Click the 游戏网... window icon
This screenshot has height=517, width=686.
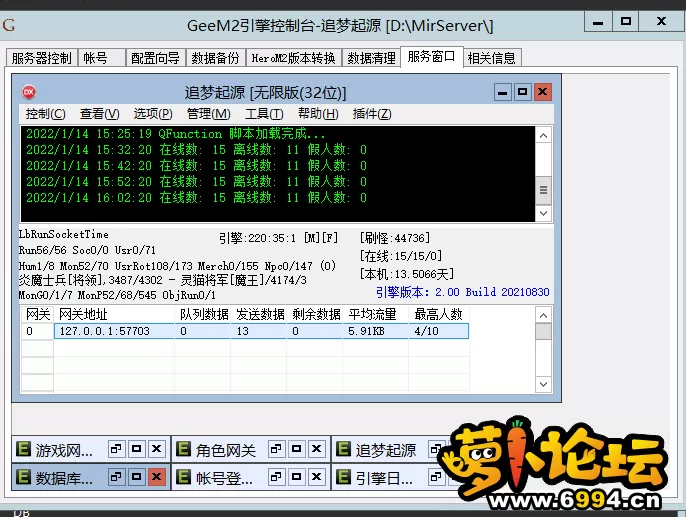pos(23,449)
